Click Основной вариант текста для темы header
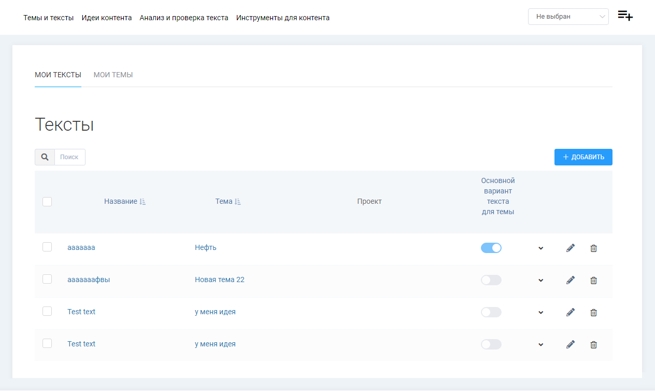The image size is (655, 391). tap(498, 196)
